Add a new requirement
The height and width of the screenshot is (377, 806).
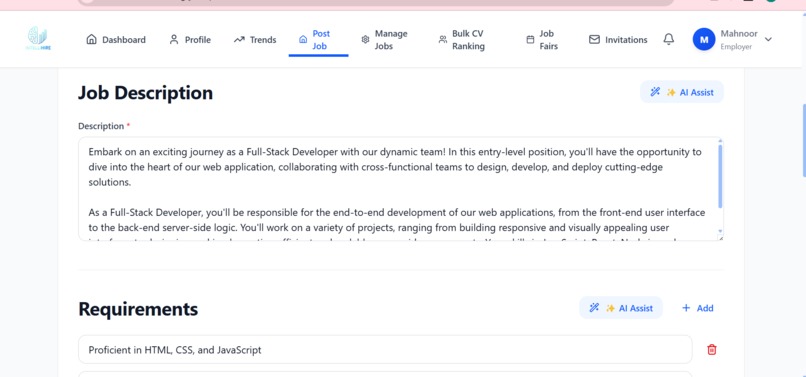click(x=697, y=308)
